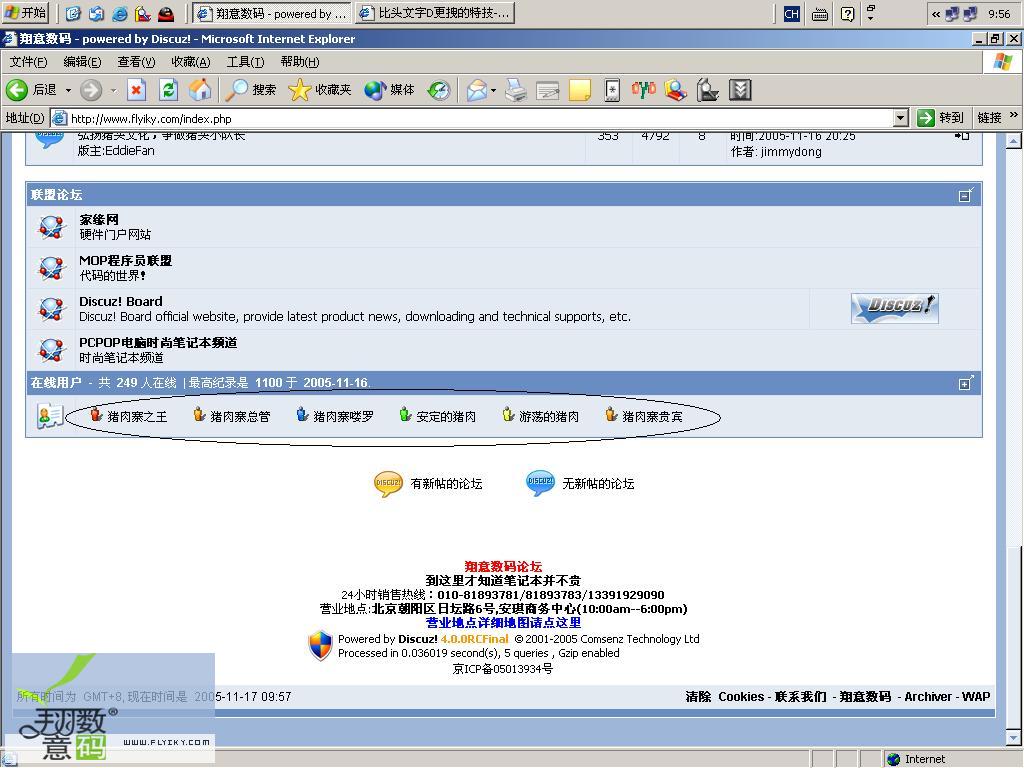Open the Archiver footer link
The image size is (1024, 768).
(928, 697)
